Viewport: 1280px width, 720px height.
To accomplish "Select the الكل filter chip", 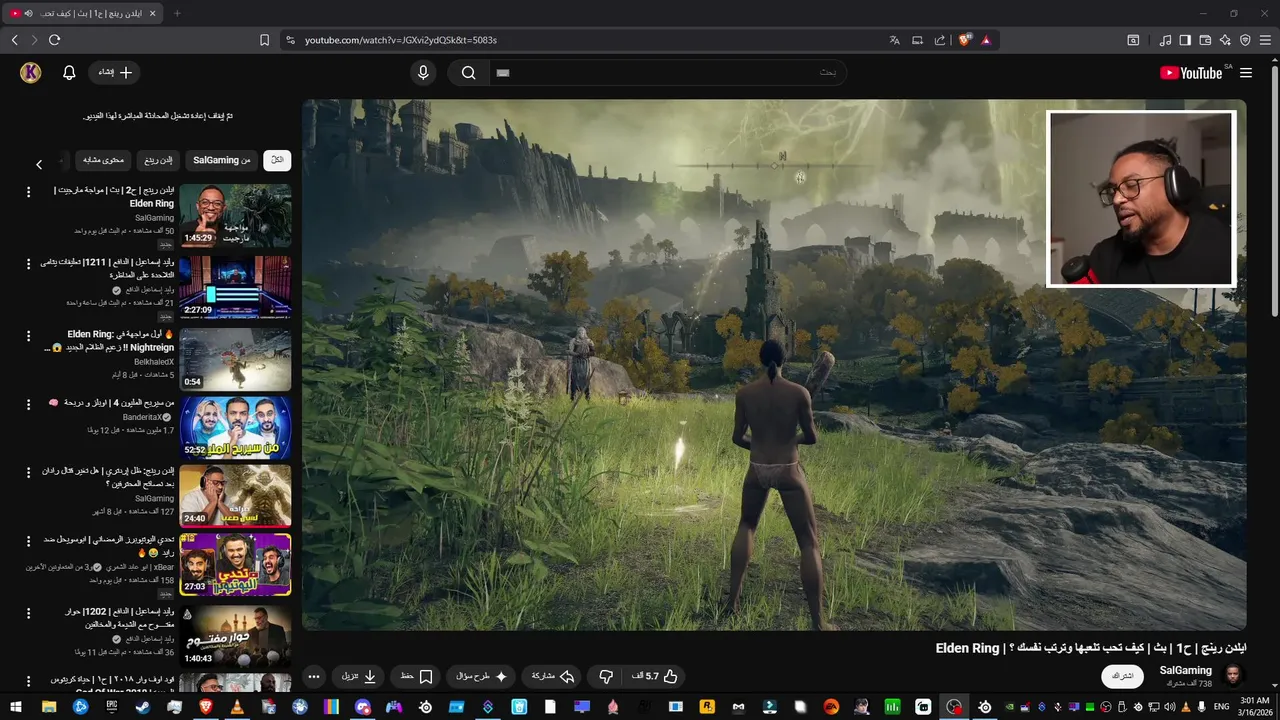I will [x=277, y=160].
